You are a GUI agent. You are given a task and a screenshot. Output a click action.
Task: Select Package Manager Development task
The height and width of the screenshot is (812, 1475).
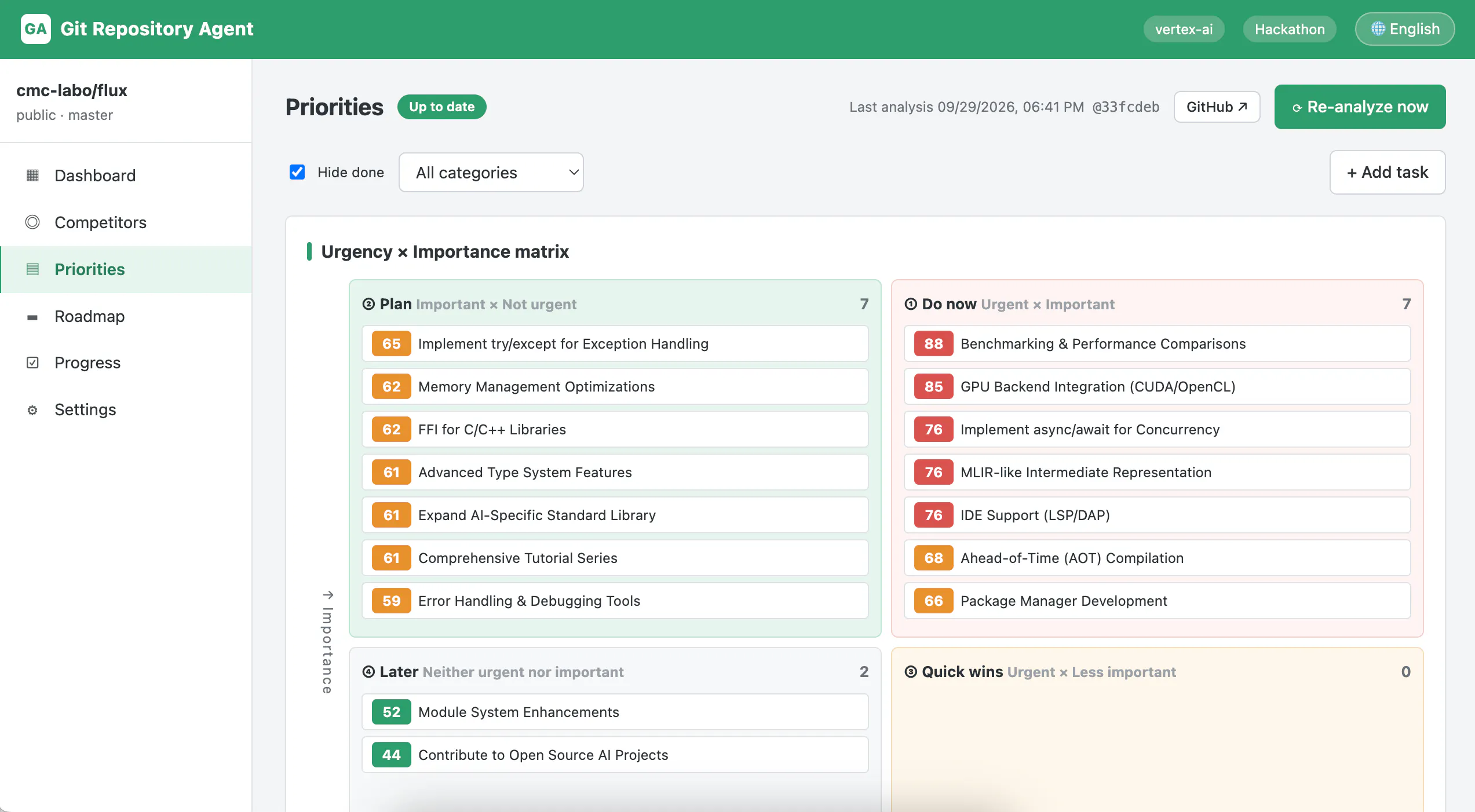(x=1157, y=601)
